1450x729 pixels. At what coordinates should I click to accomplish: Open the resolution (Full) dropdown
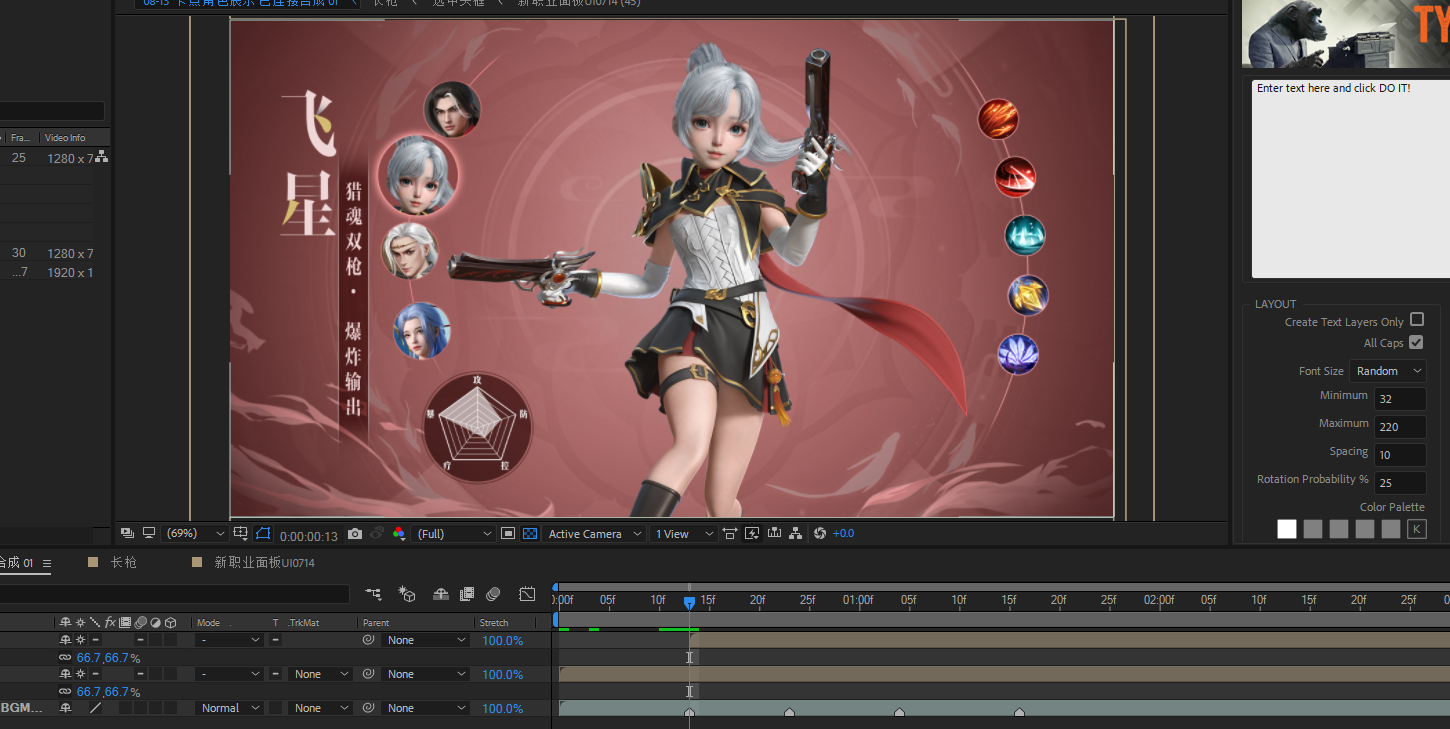454,534
